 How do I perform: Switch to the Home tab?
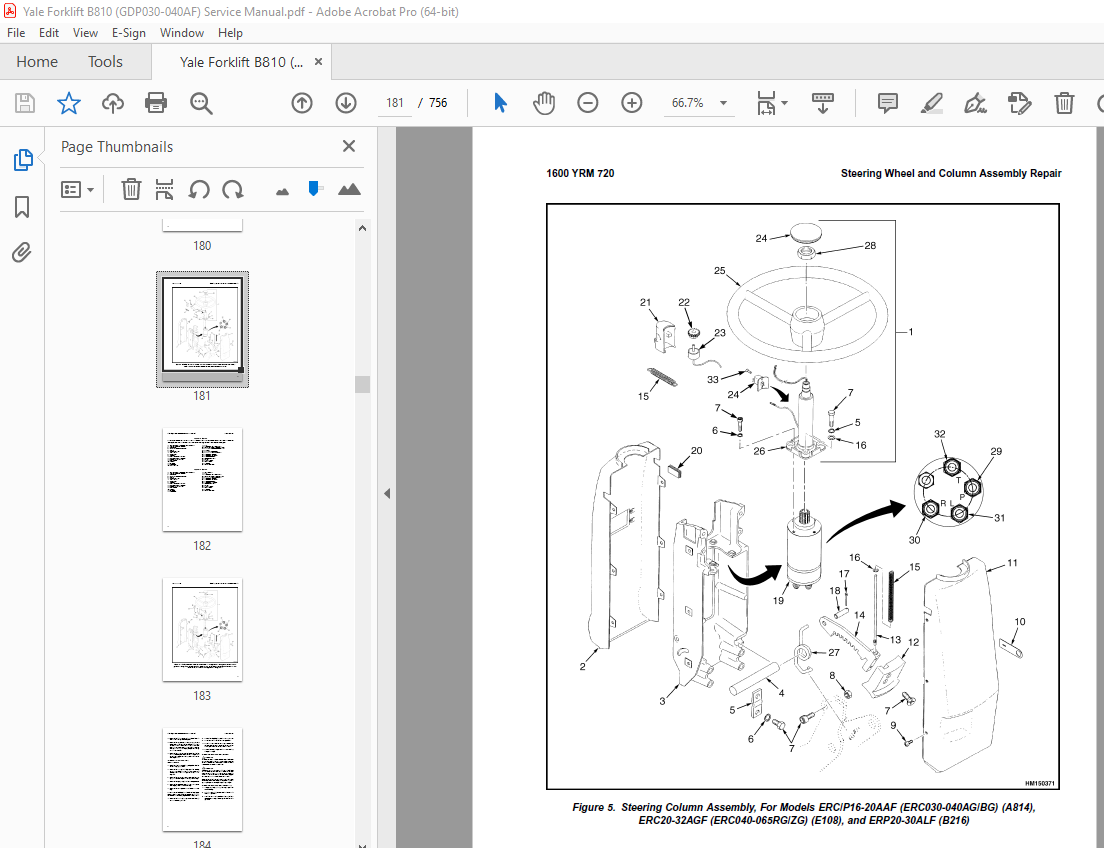(37, 62)
